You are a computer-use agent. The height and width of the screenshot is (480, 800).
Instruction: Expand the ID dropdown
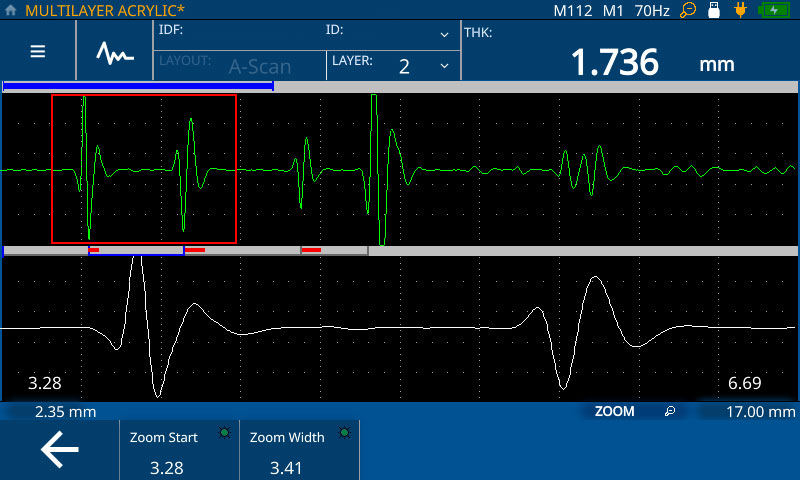444,34
